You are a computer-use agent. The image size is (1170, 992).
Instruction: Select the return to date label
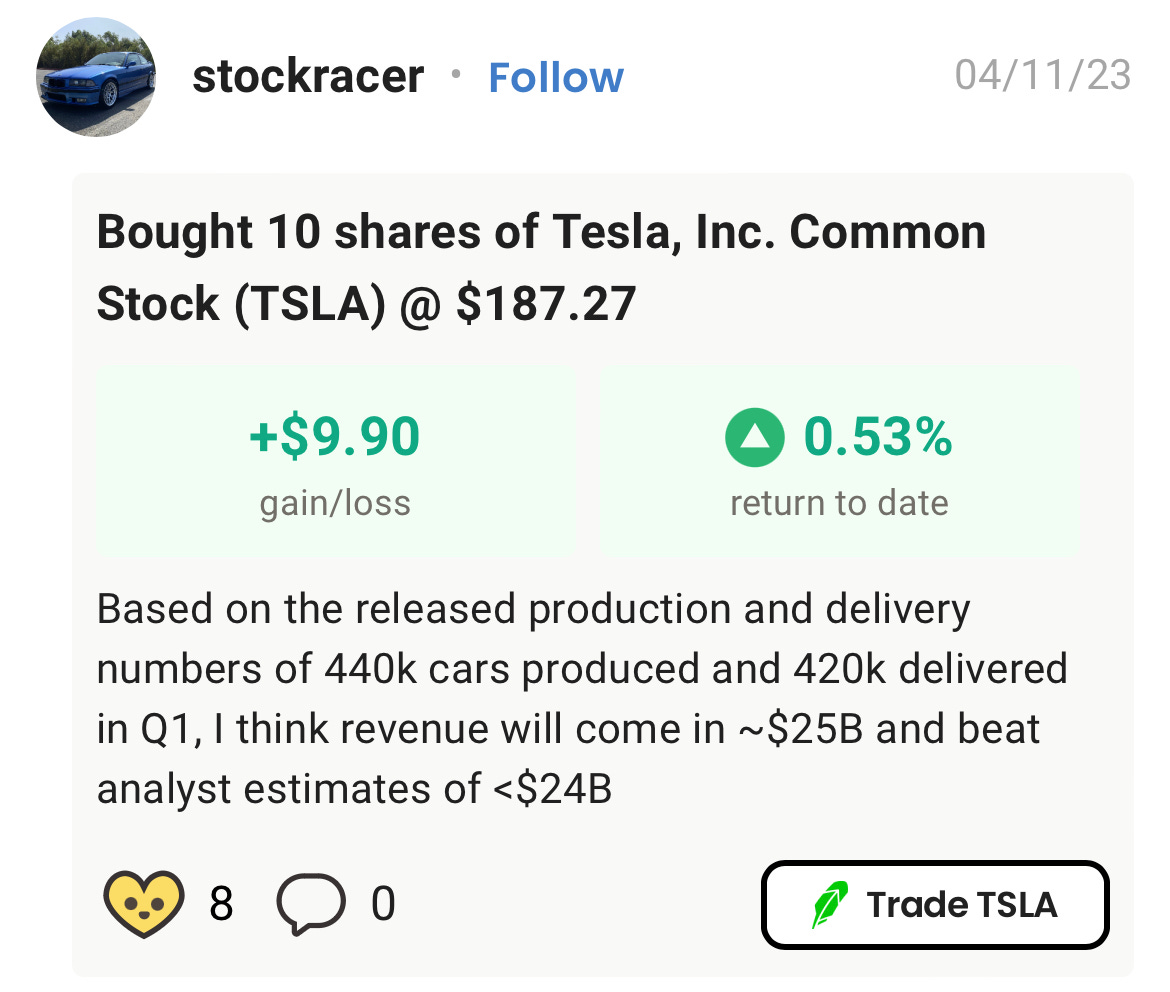pyautogui.click(x=839, y=503)
